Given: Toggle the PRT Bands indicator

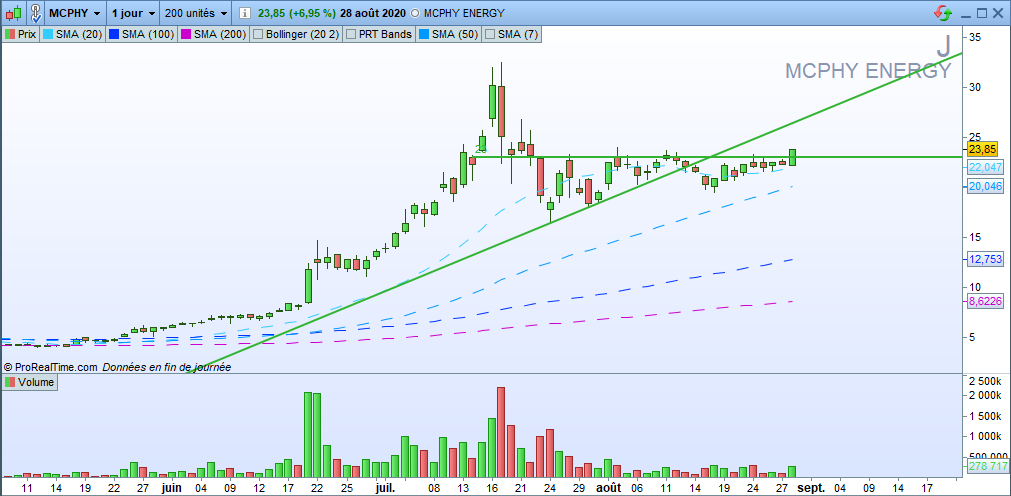Looking at the screenshot, I should 380,34.
